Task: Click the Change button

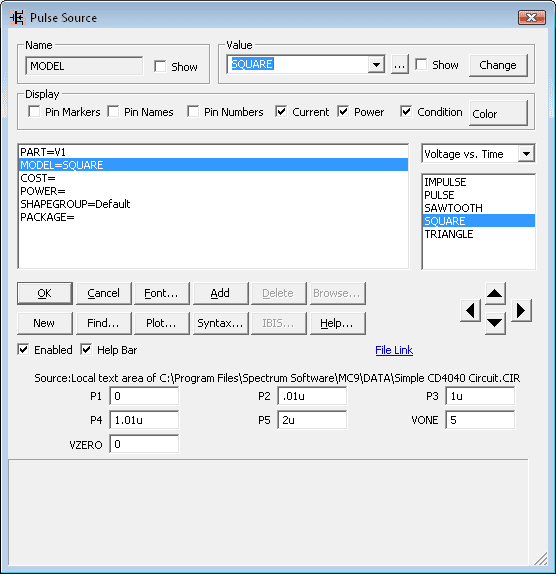Action: tap(498, 65)
